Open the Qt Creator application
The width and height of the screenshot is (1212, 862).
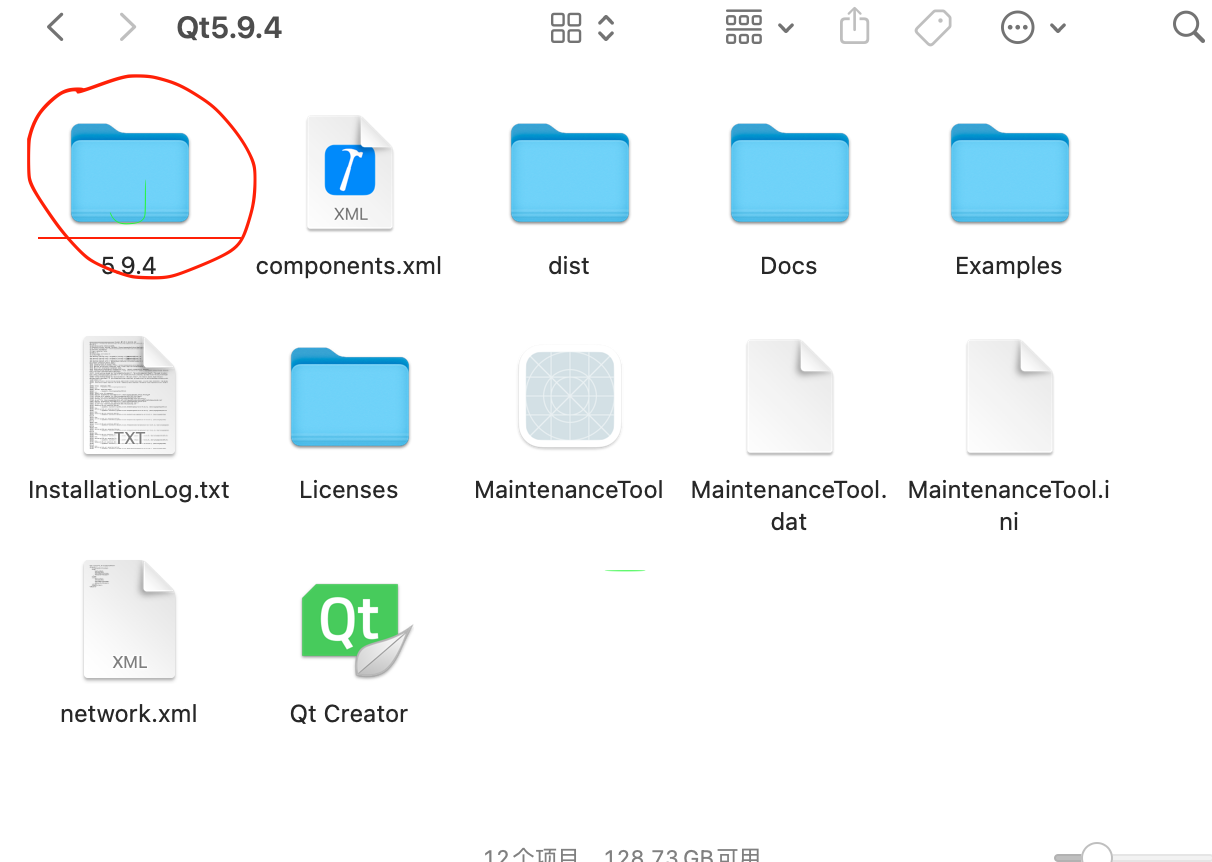tap(349, 625)
